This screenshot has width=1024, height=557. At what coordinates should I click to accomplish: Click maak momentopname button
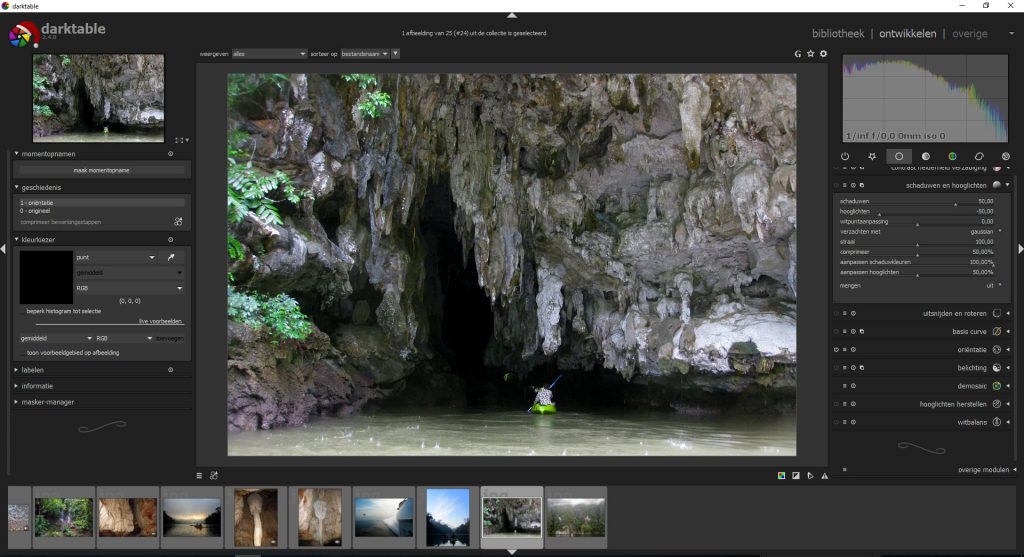101,170
